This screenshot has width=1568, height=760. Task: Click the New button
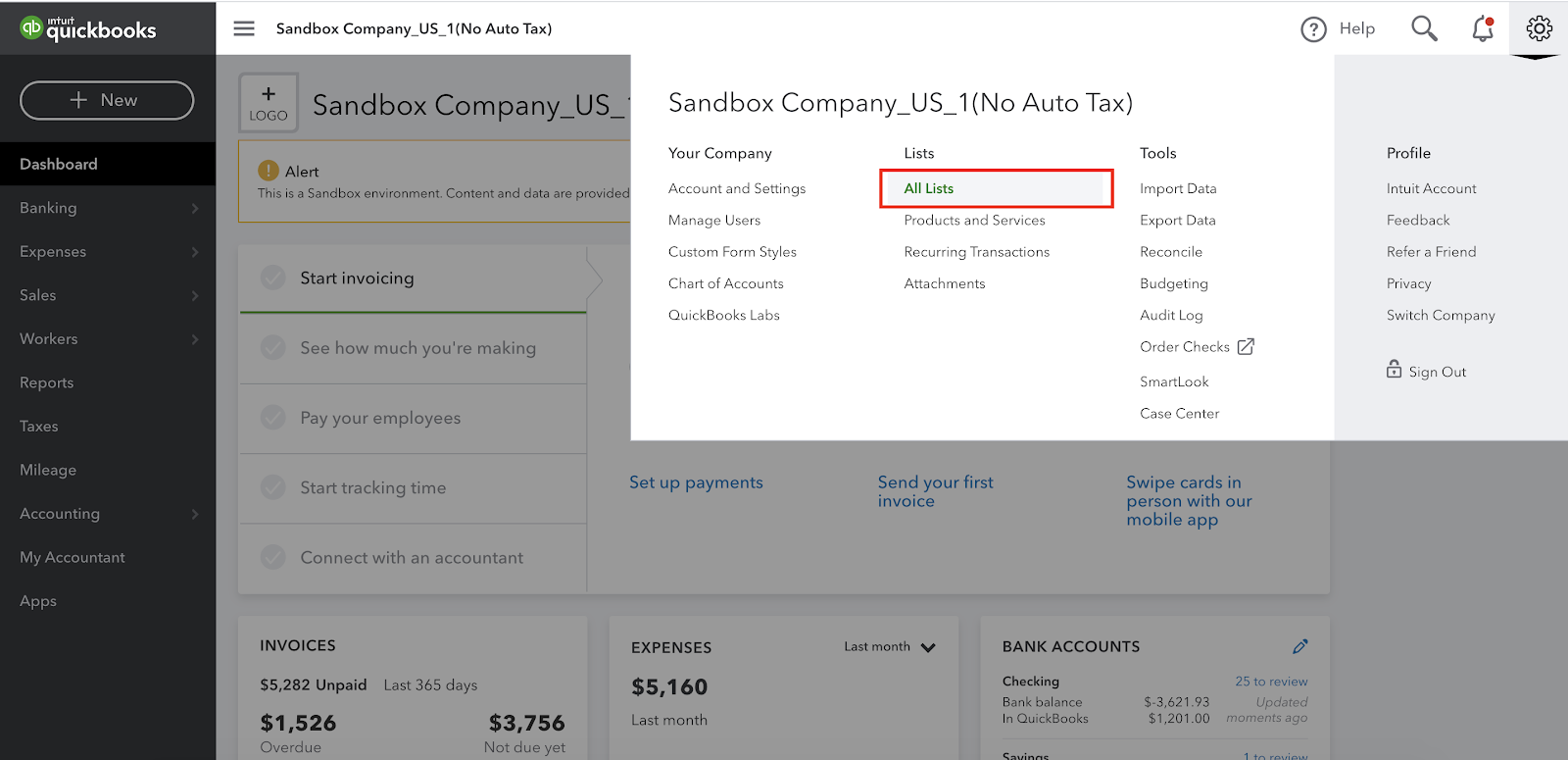coord(107,100)
